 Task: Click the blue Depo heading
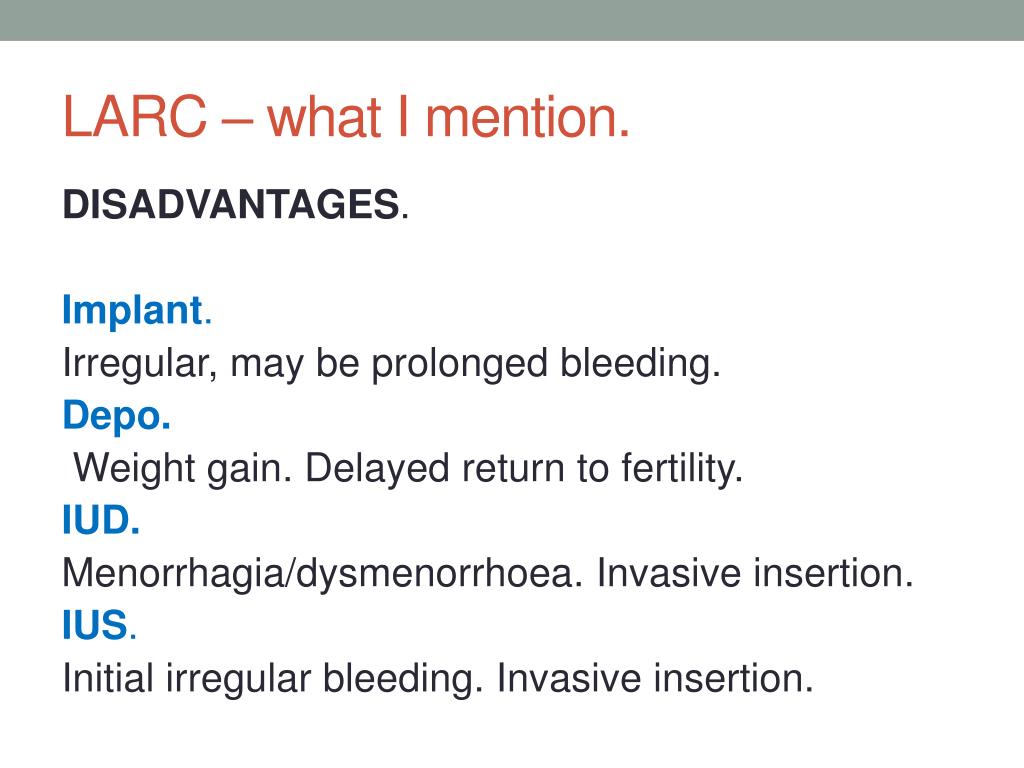(116, 417)
